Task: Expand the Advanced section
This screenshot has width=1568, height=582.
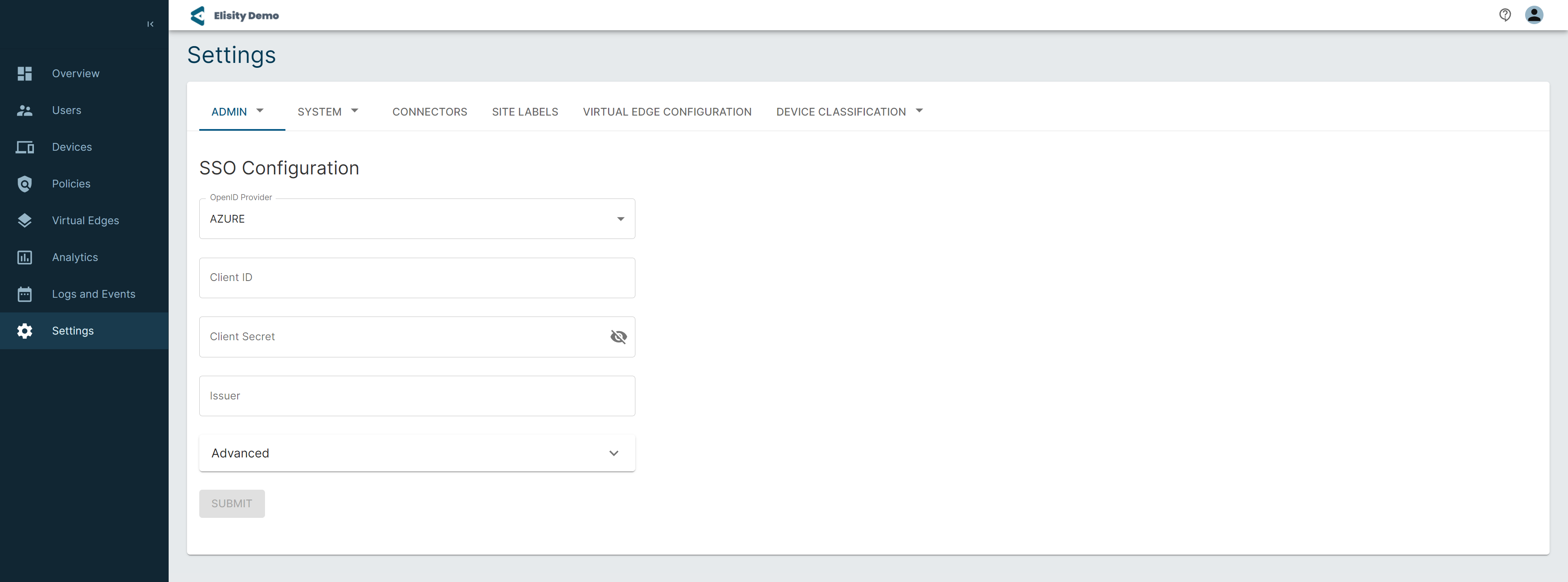Action: point(417,453)
